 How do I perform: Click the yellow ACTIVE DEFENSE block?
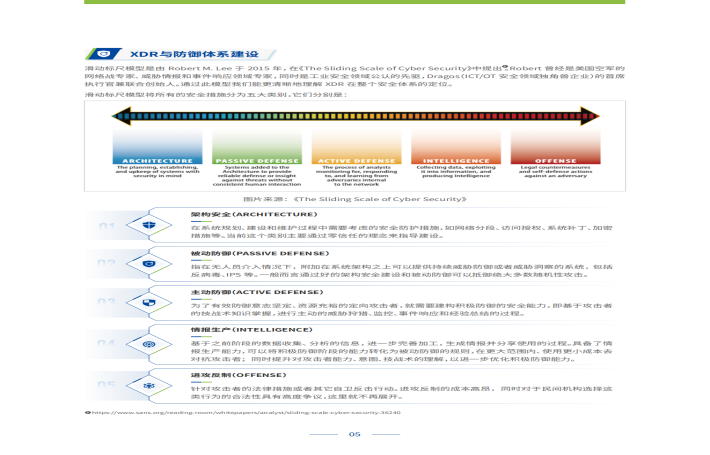point(356,146)
